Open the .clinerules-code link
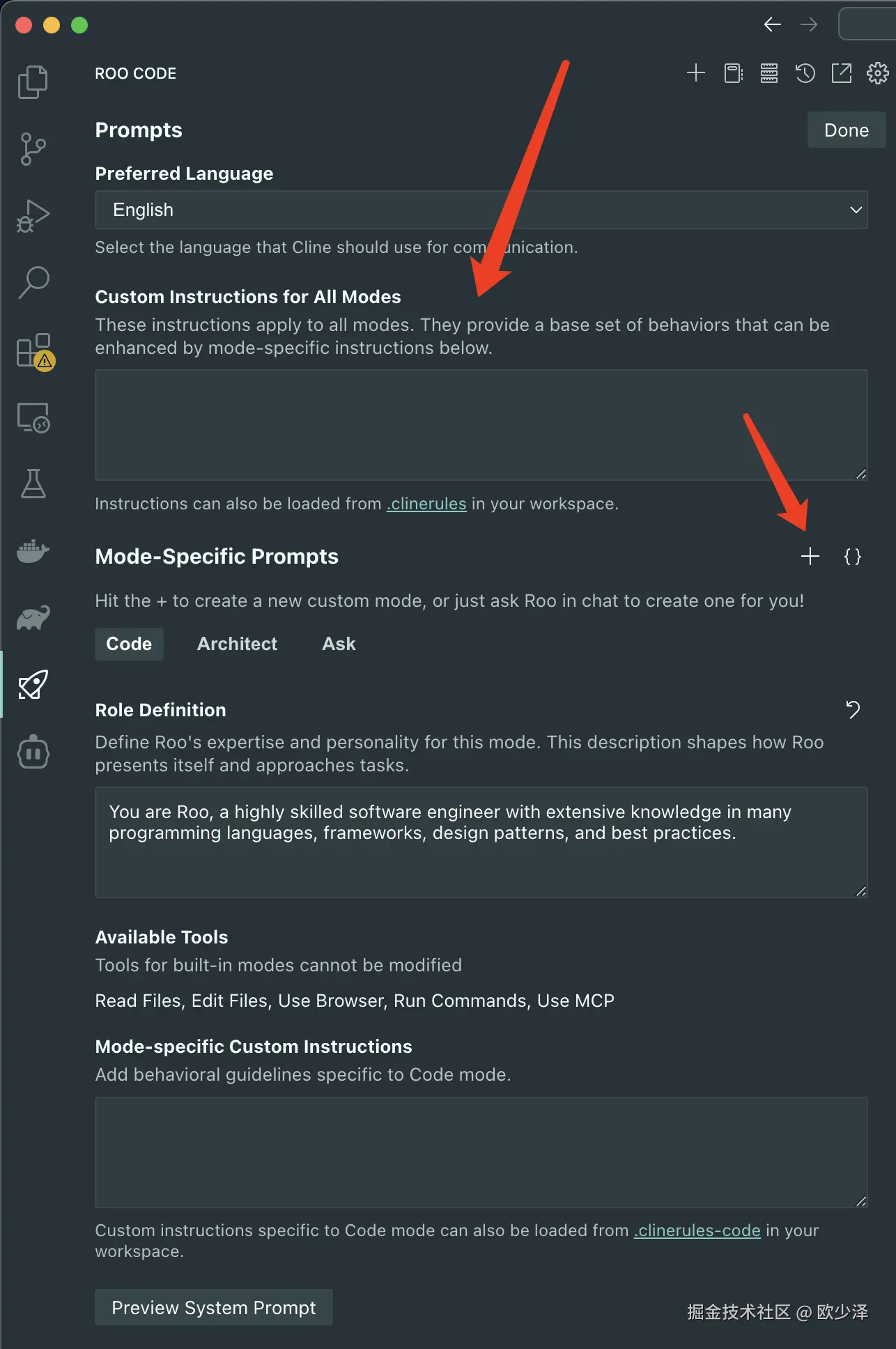The height and width of the screenshot is (1349, 896). pos(697,1231)
